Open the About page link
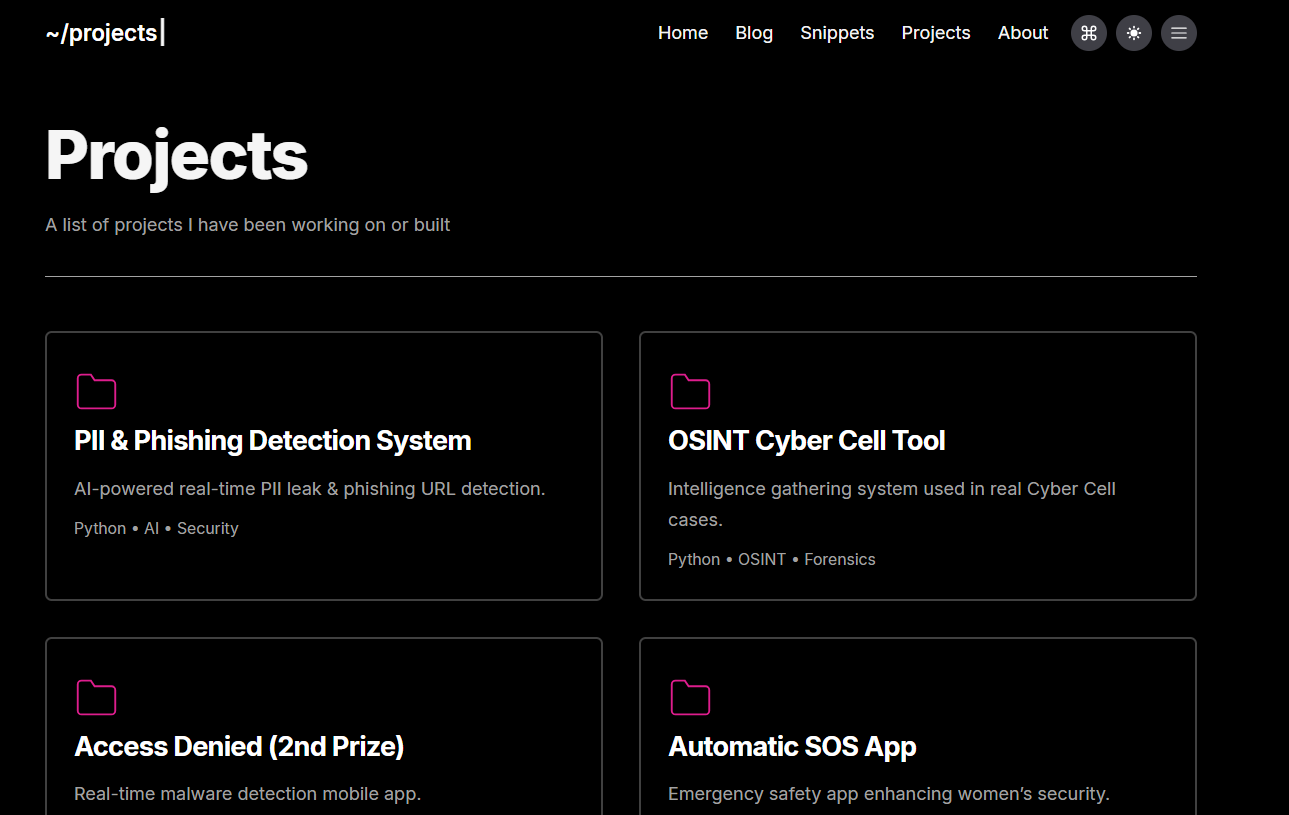Viewport: 1289px width, 815px height. [1023, 33]
